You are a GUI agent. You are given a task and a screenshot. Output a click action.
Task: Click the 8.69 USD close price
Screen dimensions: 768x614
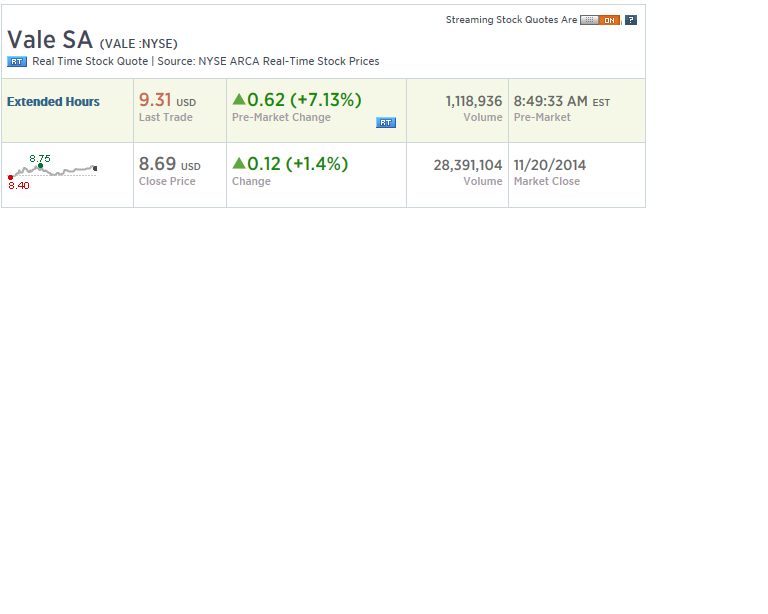tap(169, 164)
